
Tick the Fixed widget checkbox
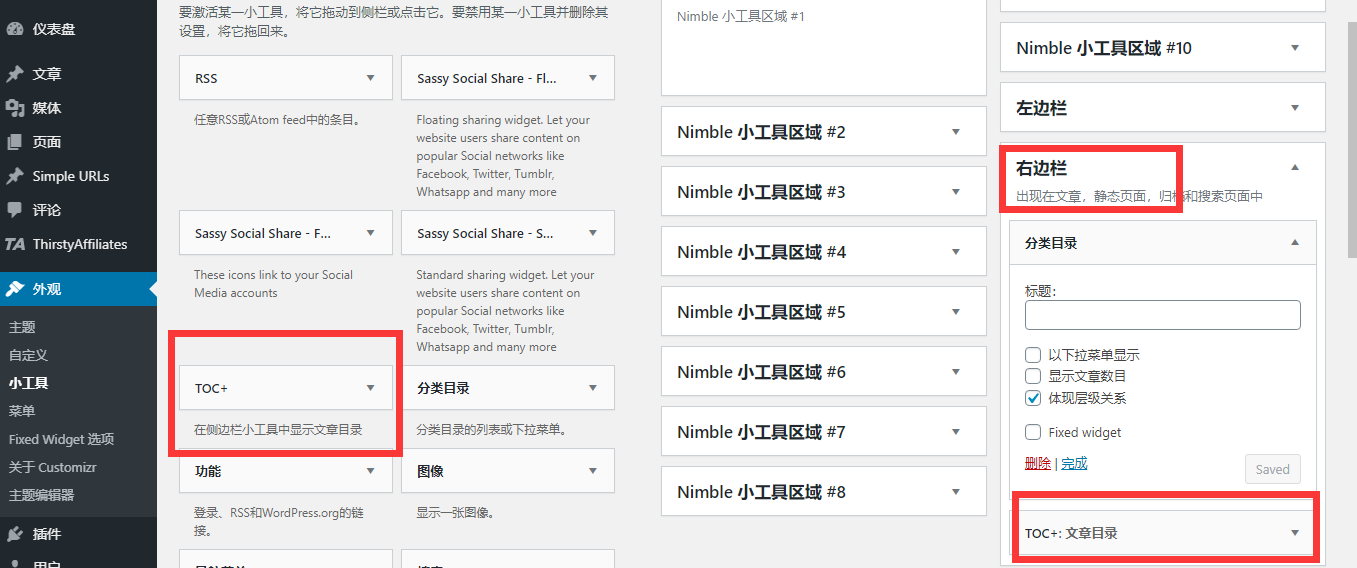pyautogui.click(x=1033, y=433)
